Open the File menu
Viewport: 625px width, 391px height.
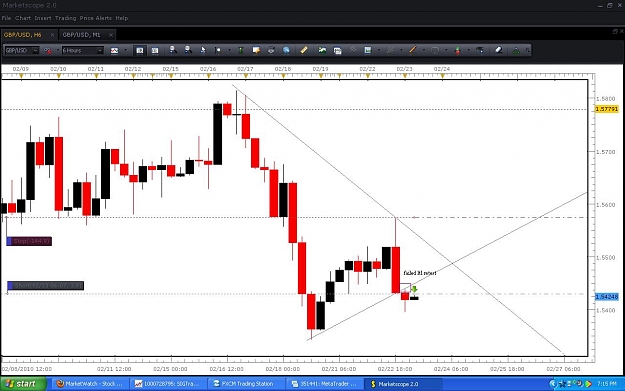coord(6,18)
